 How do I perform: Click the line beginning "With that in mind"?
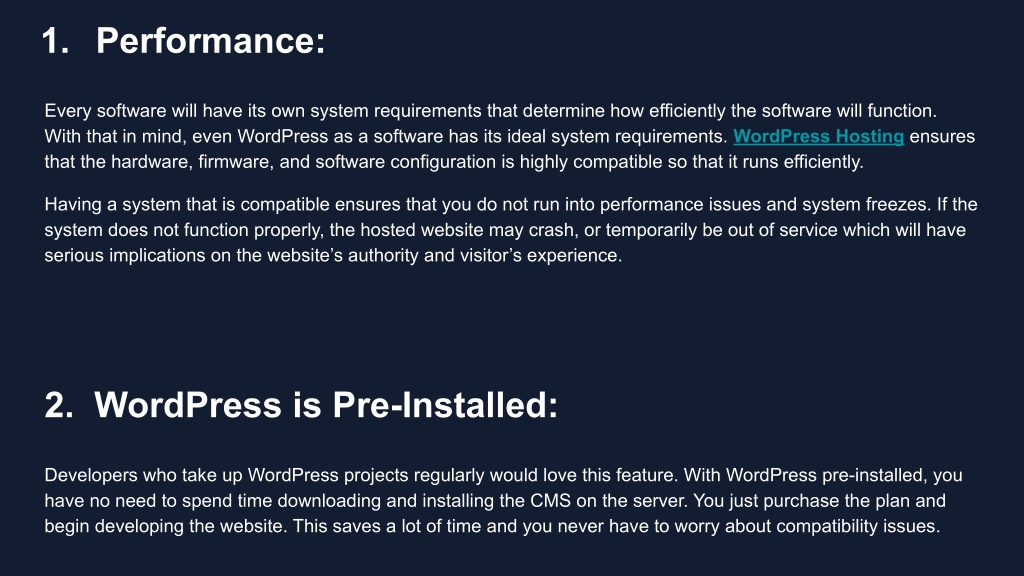pos(509,136)
